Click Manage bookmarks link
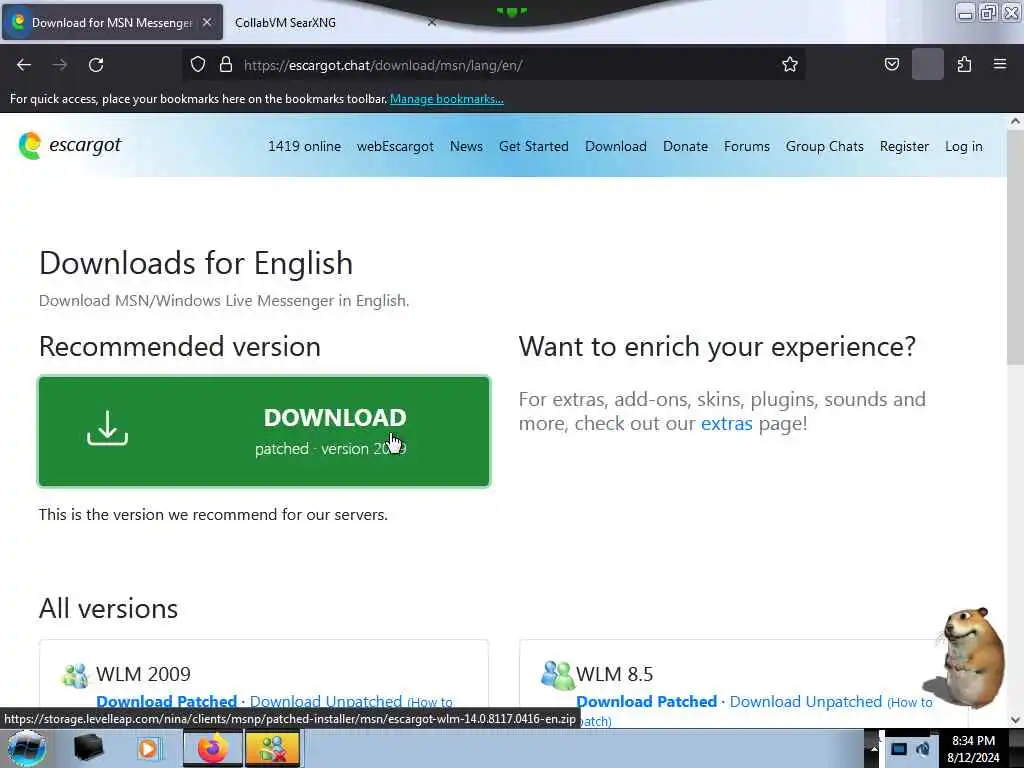Viewport: 1024px width, 768px height. (447, 99)
